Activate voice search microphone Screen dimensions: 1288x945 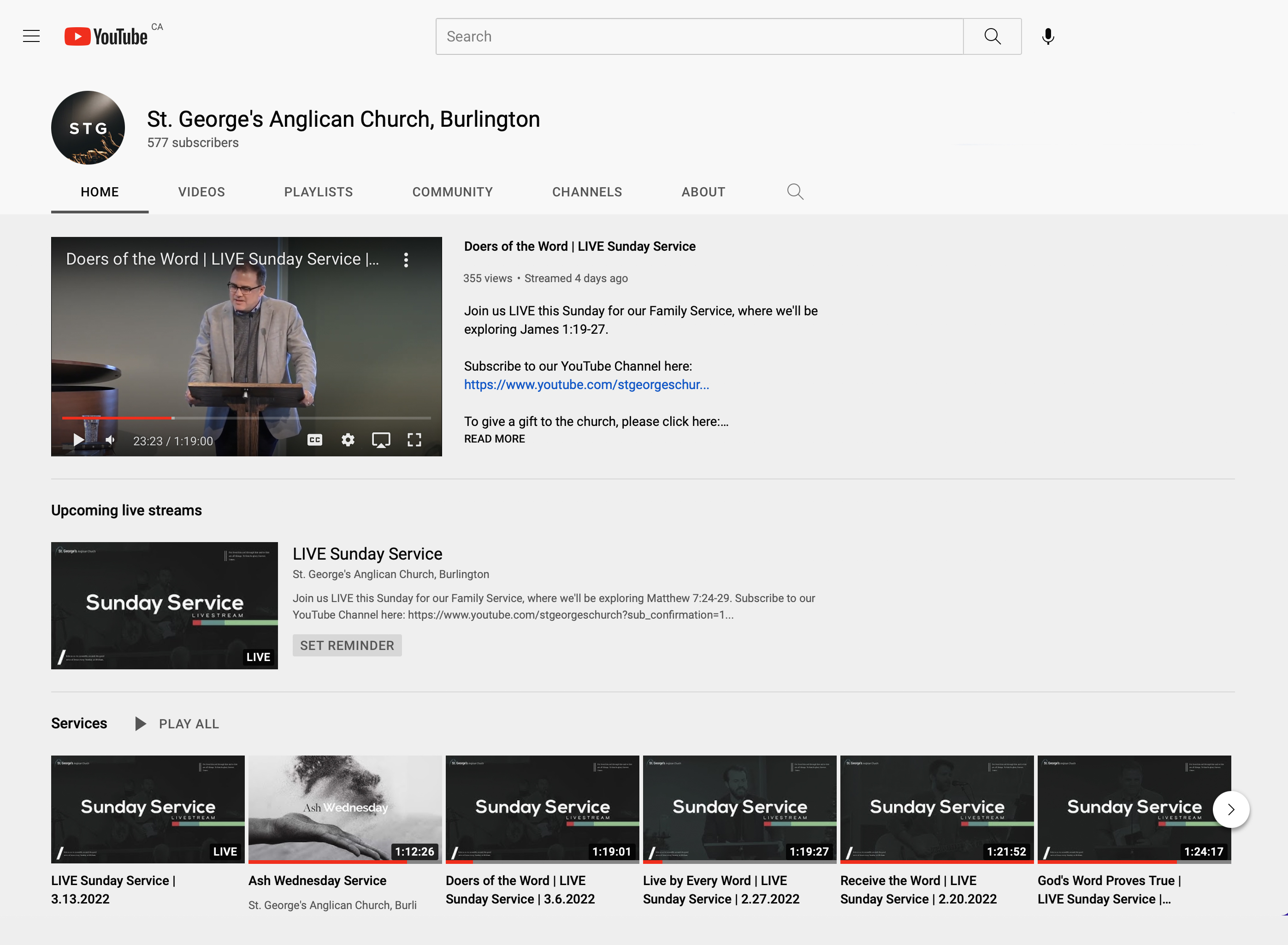[x=1048, y=36]
